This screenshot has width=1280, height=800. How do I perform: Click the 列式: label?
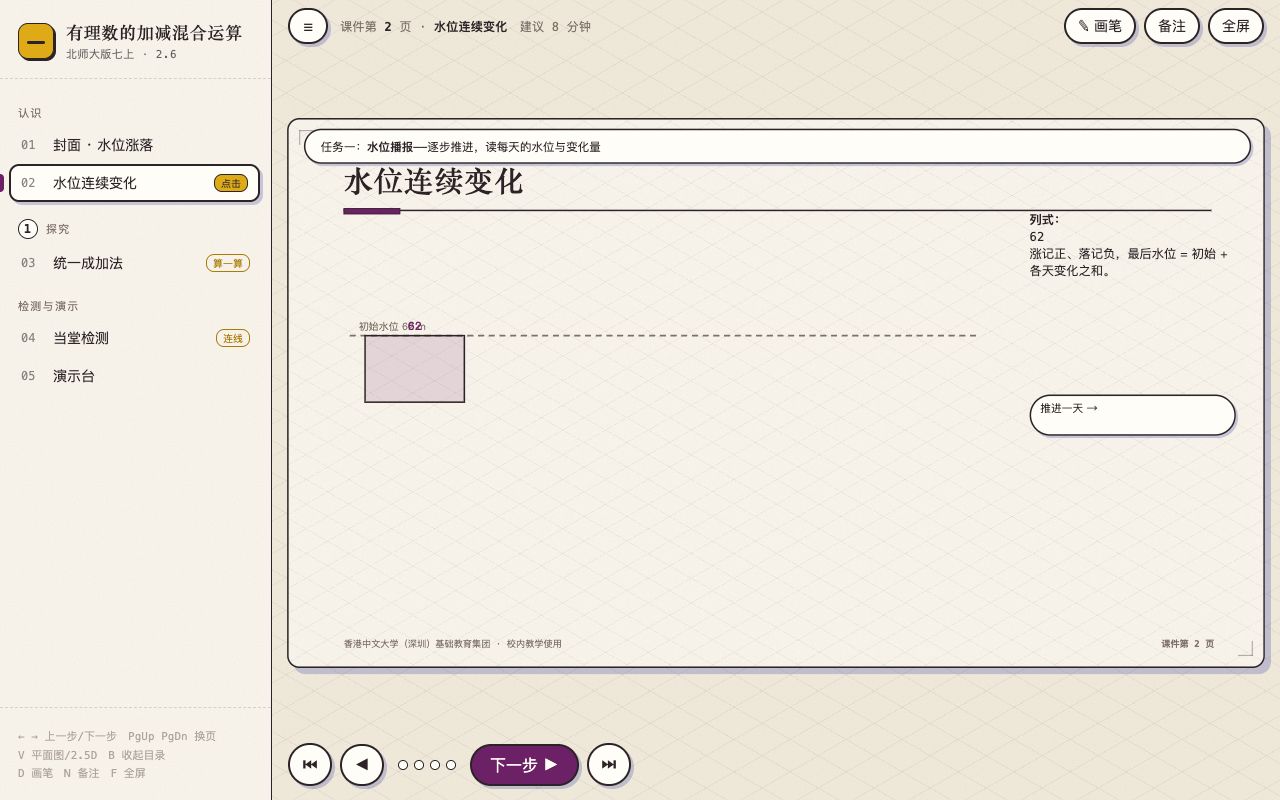(1045, 220)
